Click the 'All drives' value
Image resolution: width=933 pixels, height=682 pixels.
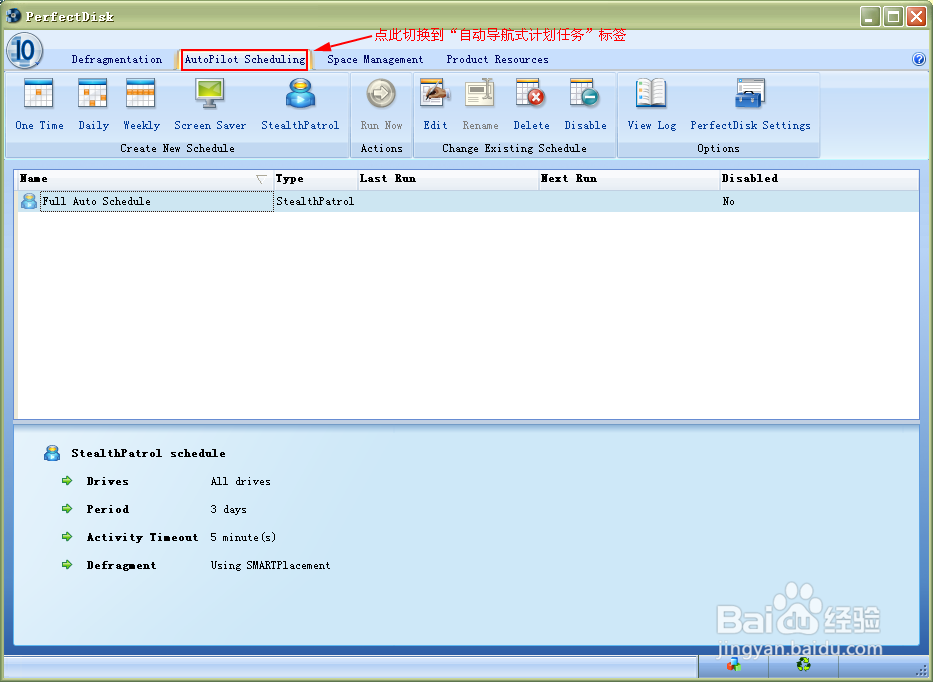point(240,481)
